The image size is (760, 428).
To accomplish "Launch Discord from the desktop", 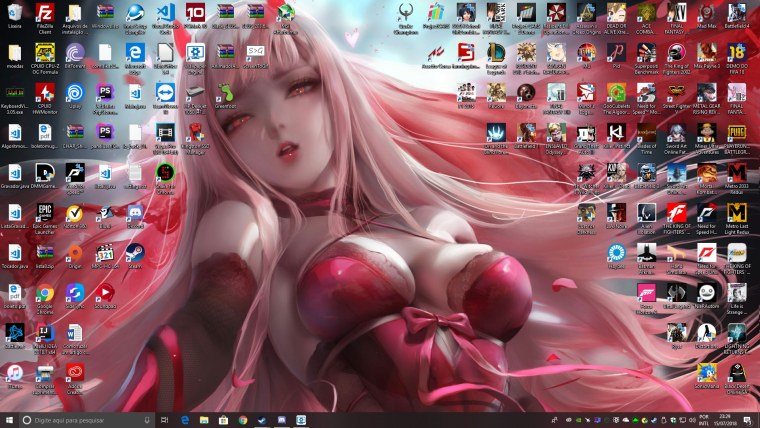I will tap(135, 213).
